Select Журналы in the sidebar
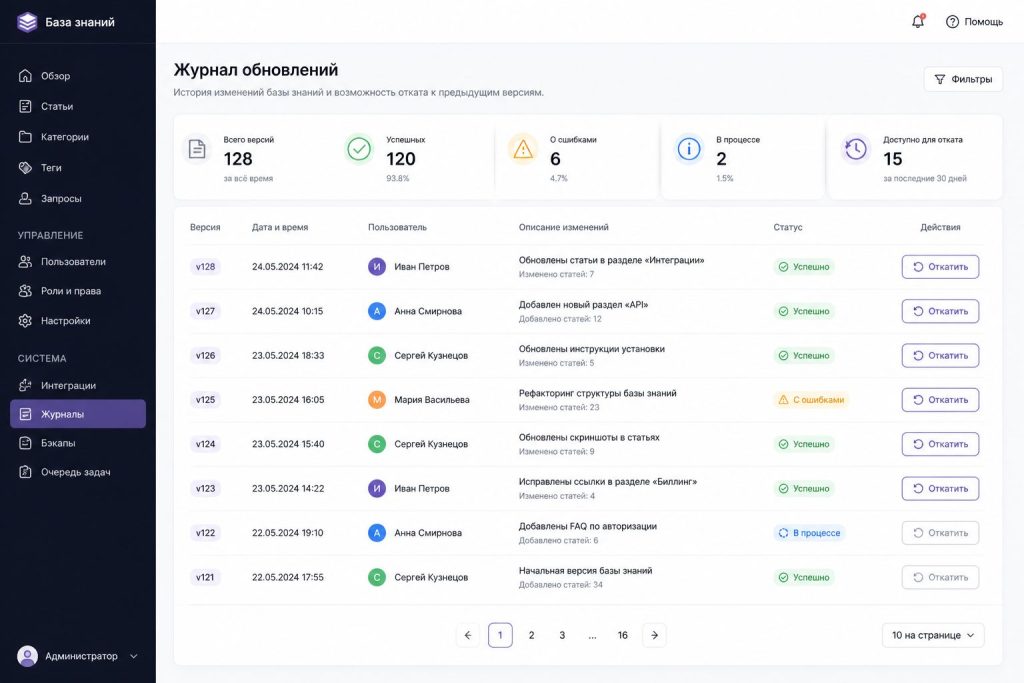1024x683 pixels. (78, 414)
